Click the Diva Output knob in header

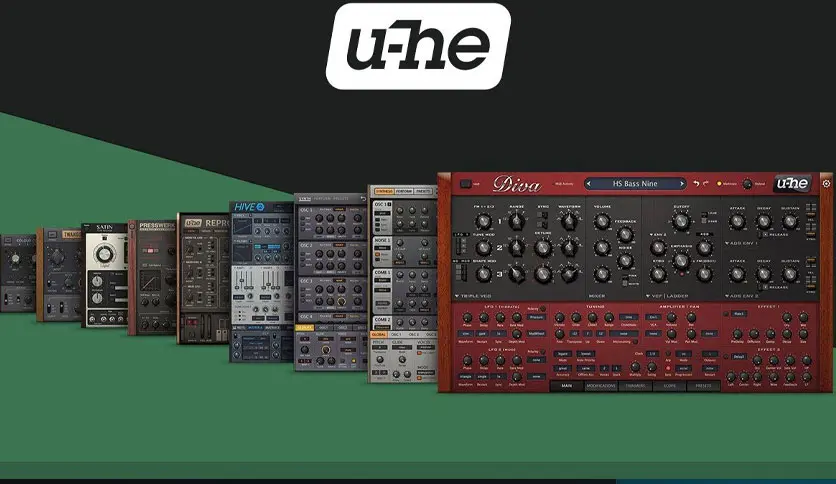click(x=747, y=184)
